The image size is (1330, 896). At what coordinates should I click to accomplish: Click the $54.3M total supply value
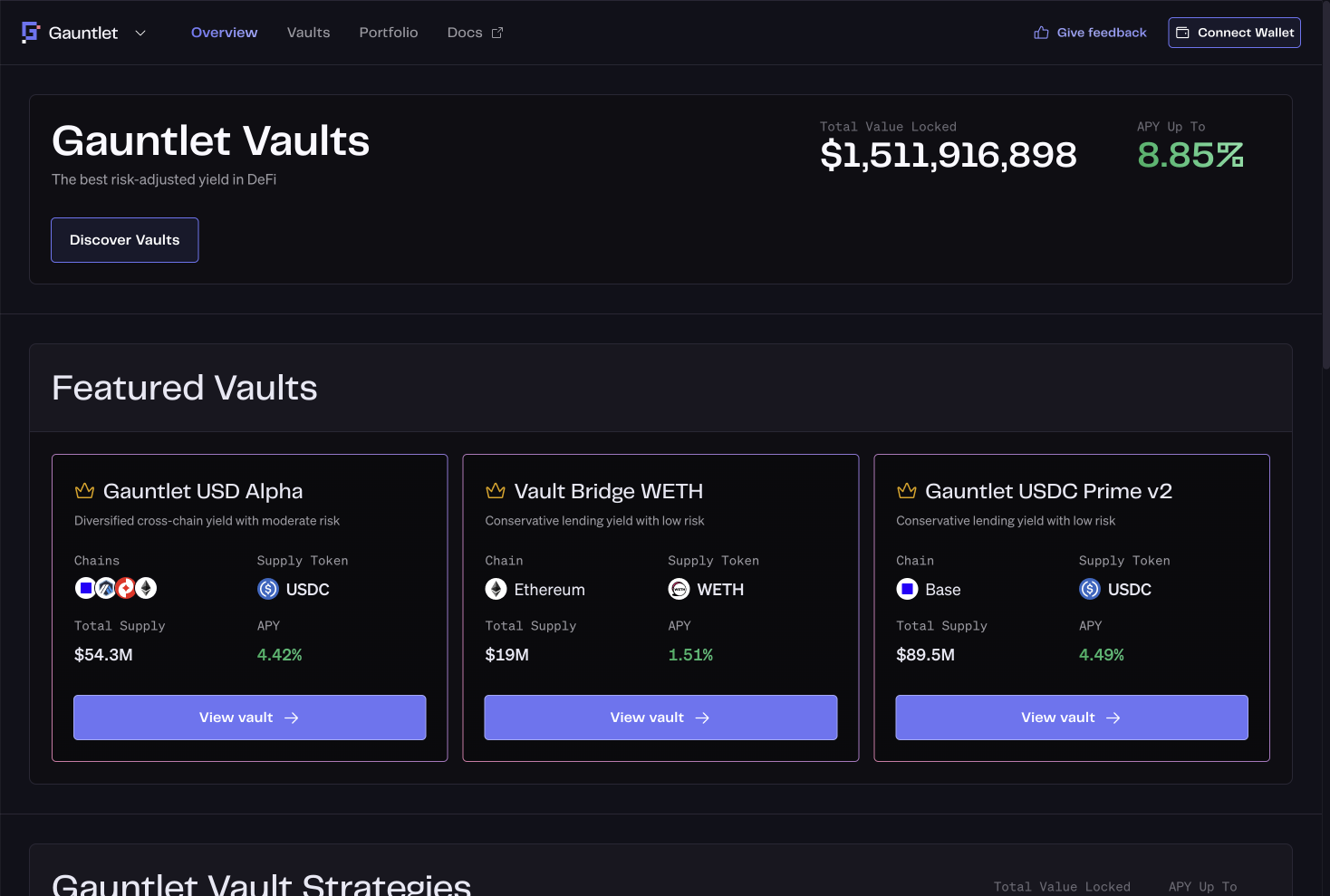coord(103,655)
